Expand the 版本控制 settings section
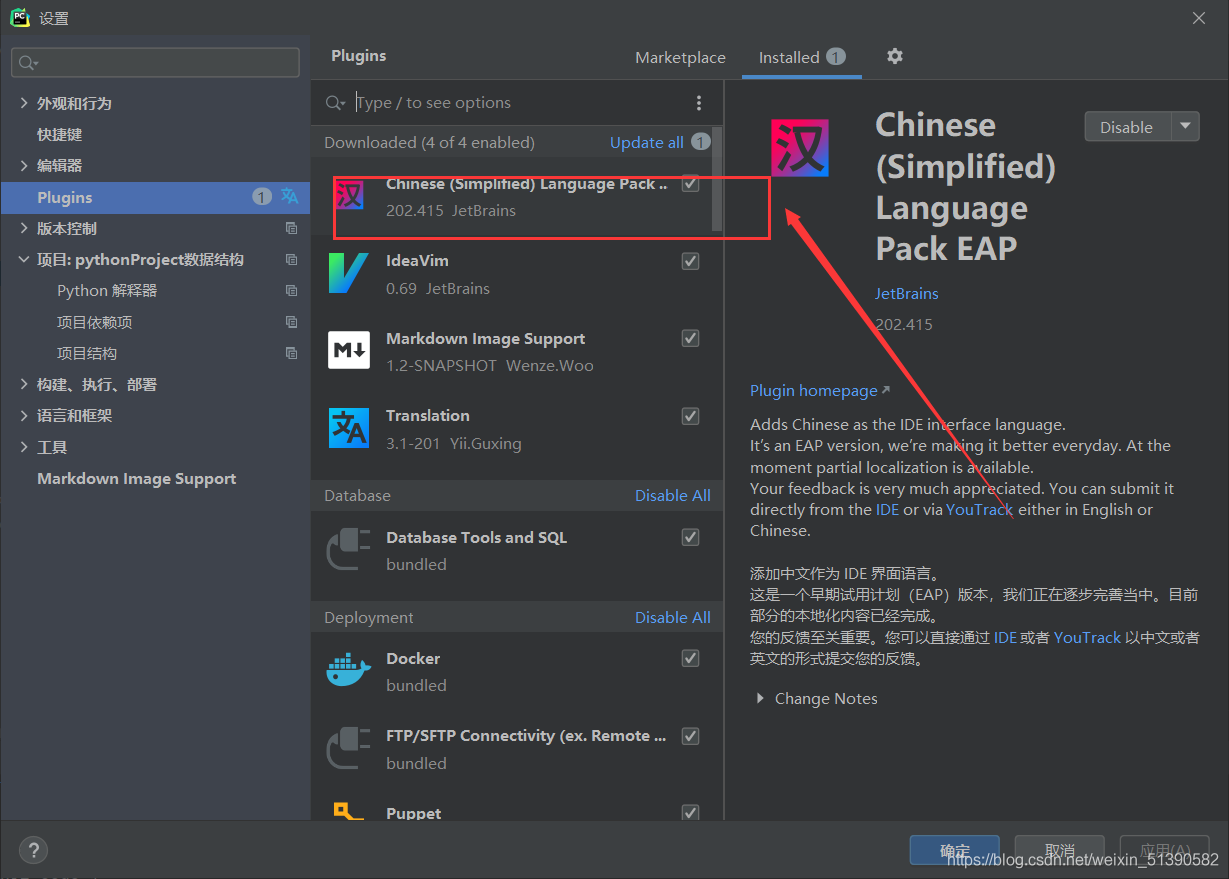The height and width of the screenshot is (879, 1229). (x=24, y=228)
